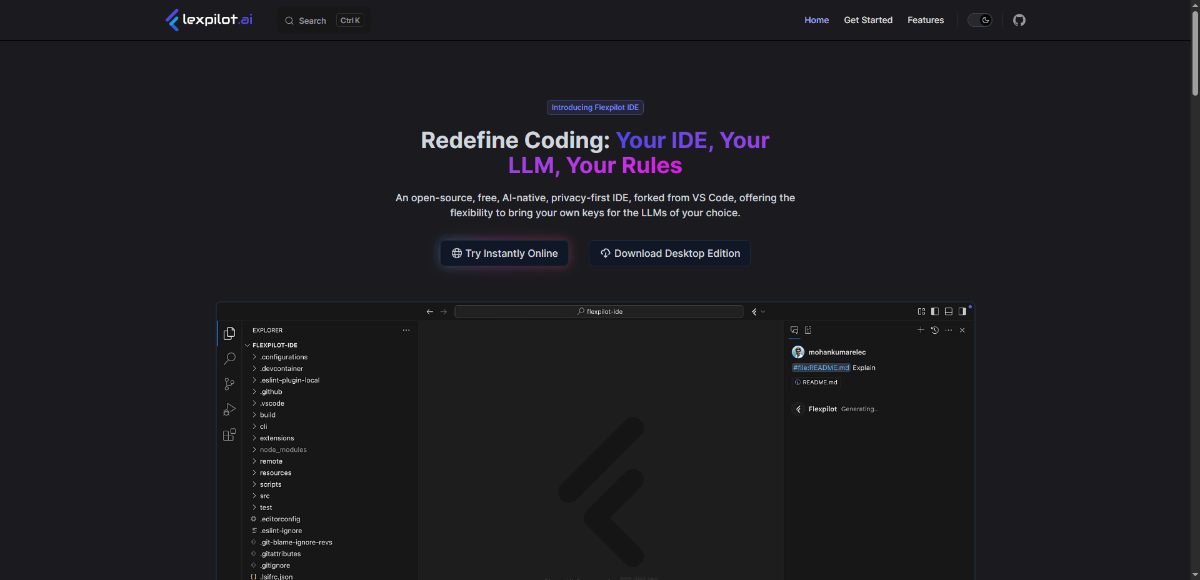Open the chat history clock icon

coord(934,330)
